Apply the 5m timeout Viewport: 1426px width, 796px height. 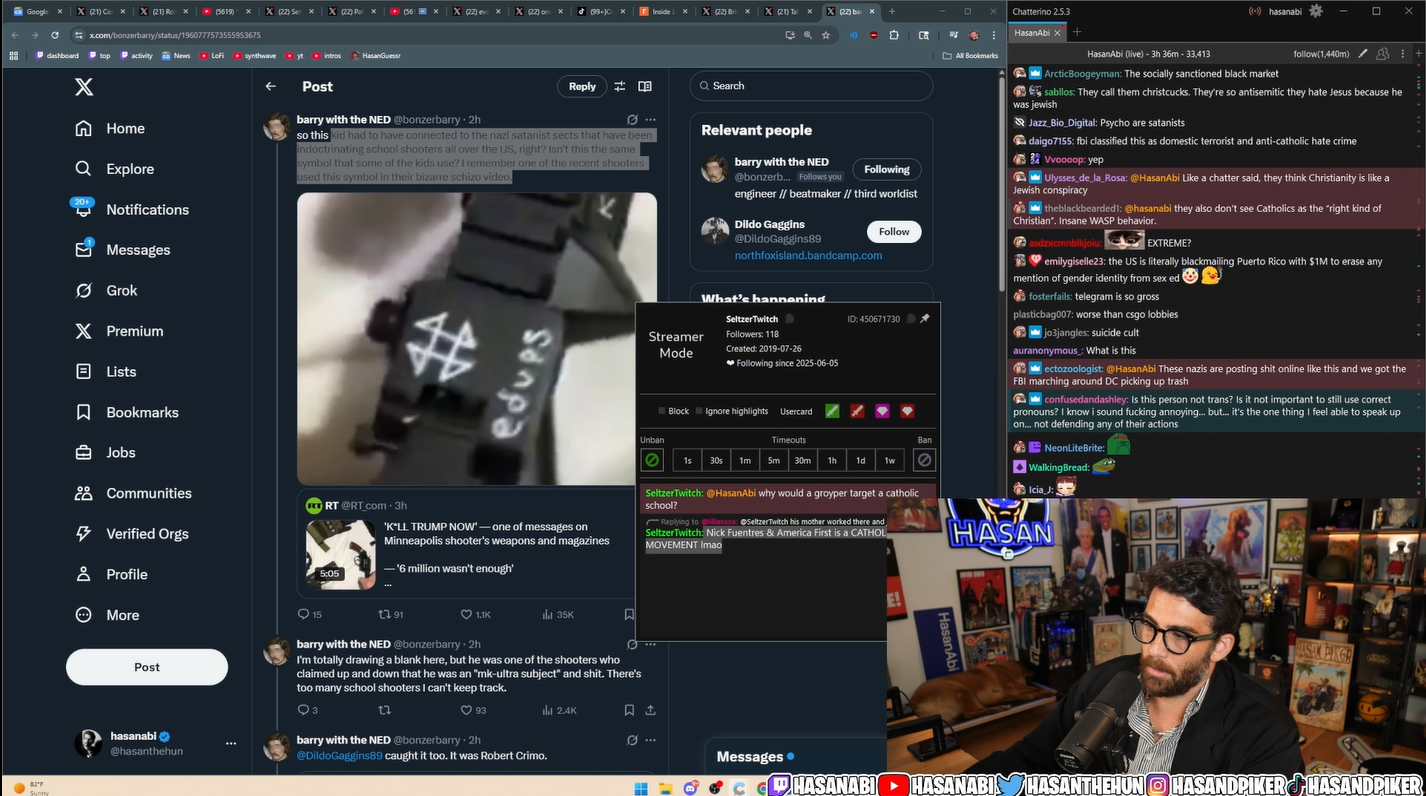(774, 460)
